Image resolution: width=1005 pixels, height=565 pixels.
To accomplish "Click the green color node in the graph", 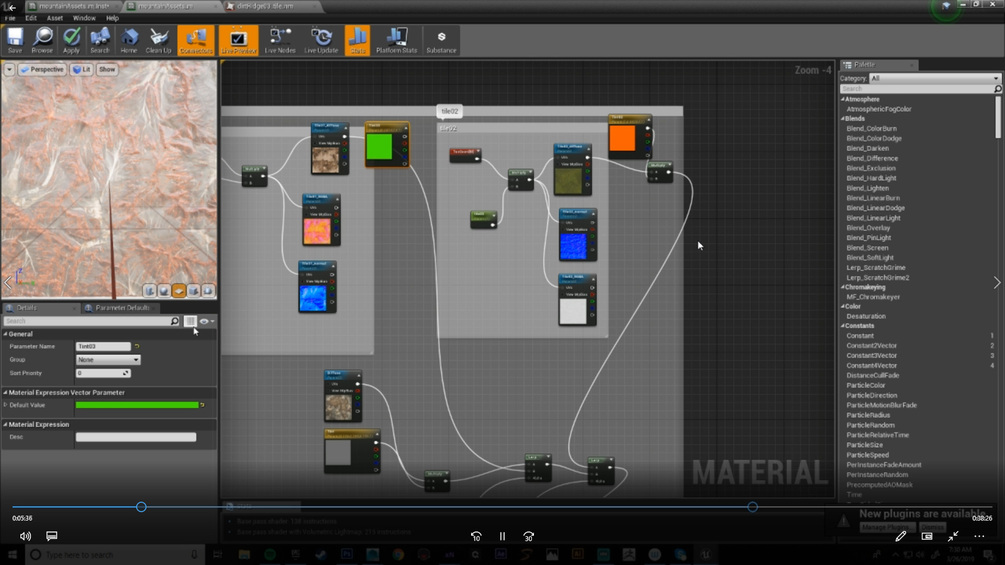I will (386, 145).
